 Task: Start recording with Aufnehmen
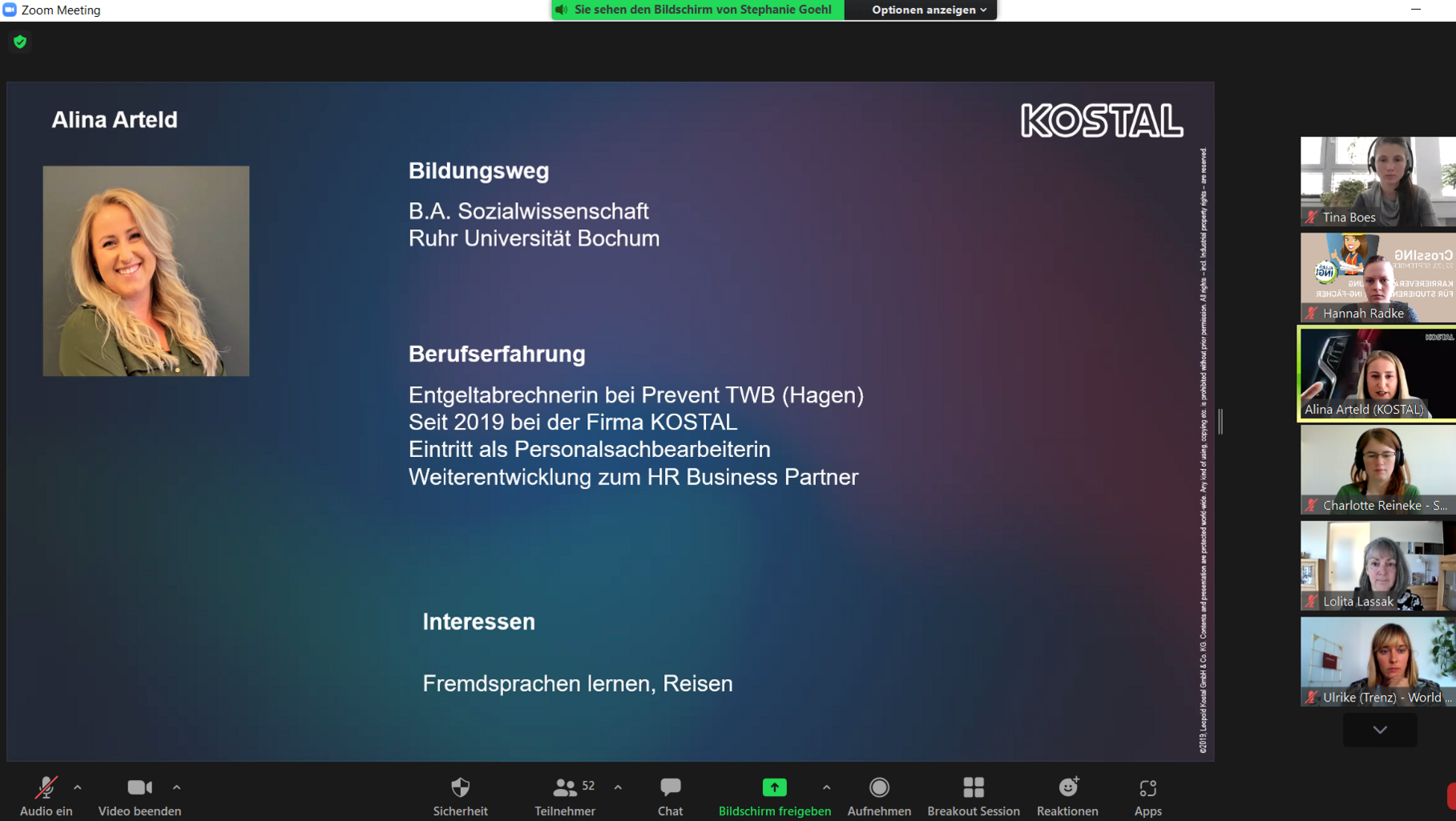879,788
